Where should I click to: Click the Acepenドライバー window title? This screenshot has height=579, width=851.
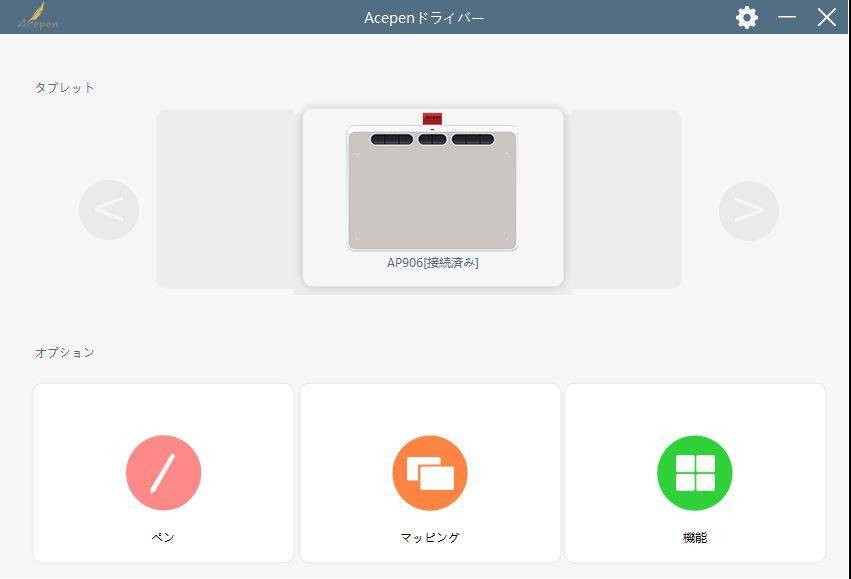coord(424,18)
